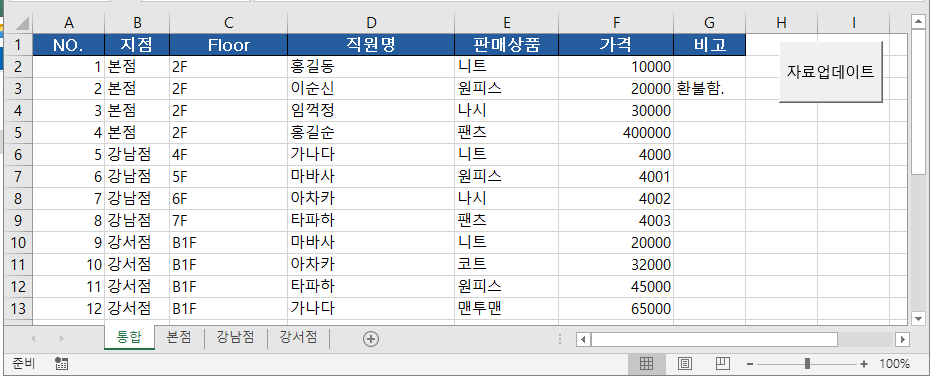The image size is (930, 376).
Task: Click the horizontal scrollbar left arrow
Action: (583, 339)
